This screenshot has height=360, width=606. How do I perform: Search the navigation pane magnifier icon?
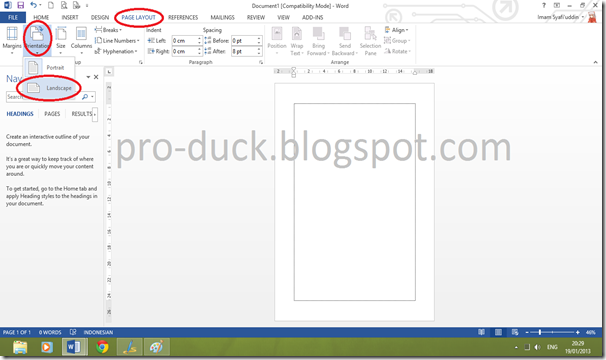(x=85, y=97)
